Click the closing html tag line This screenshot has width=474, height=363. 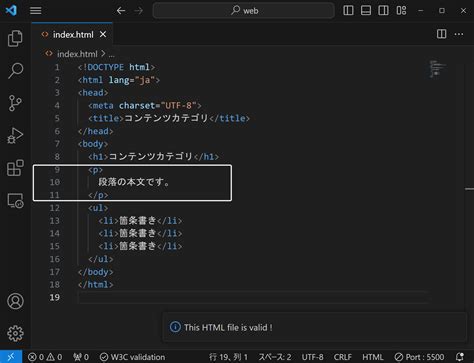click(95, 284)
